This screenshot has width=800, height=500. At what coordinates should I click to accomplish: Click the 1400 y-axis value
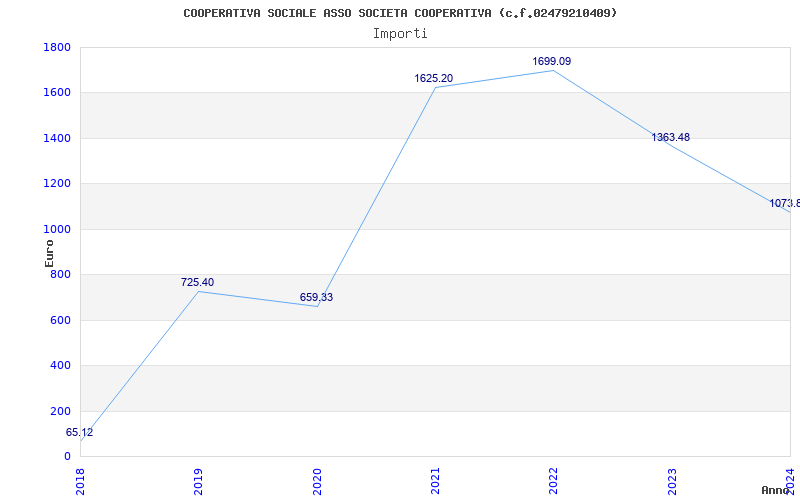click(57, 138)
